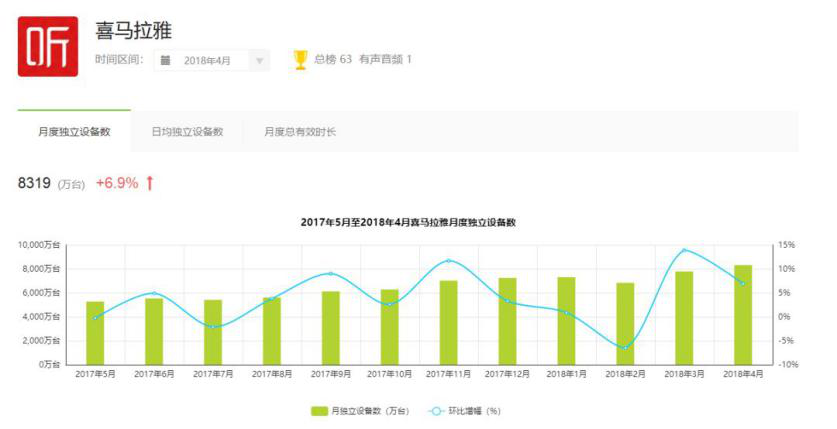Toggle 月独立设备数 green legend swatch

(319, 411)
